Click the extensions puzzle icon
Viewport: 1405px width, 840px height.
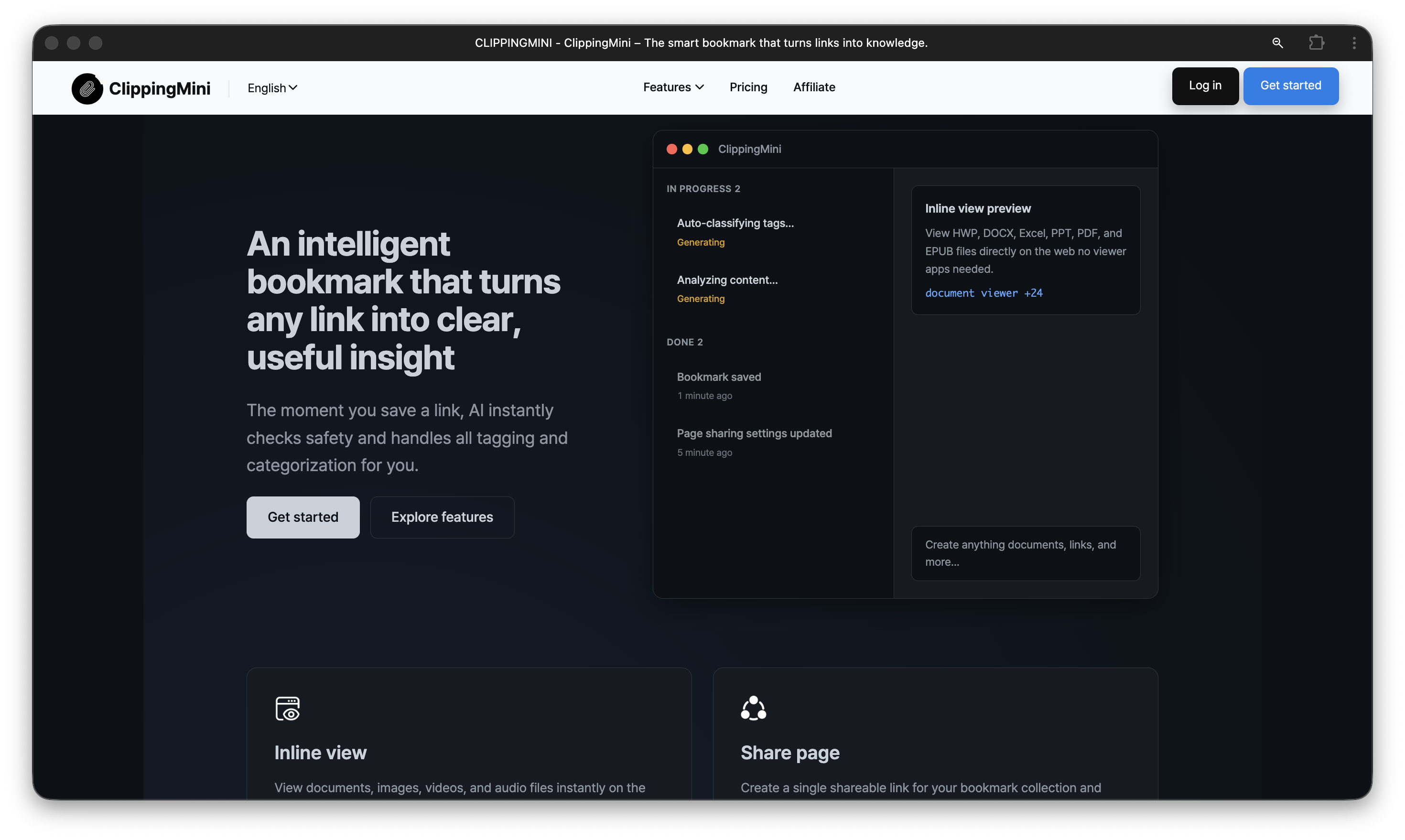[1316, 43]
